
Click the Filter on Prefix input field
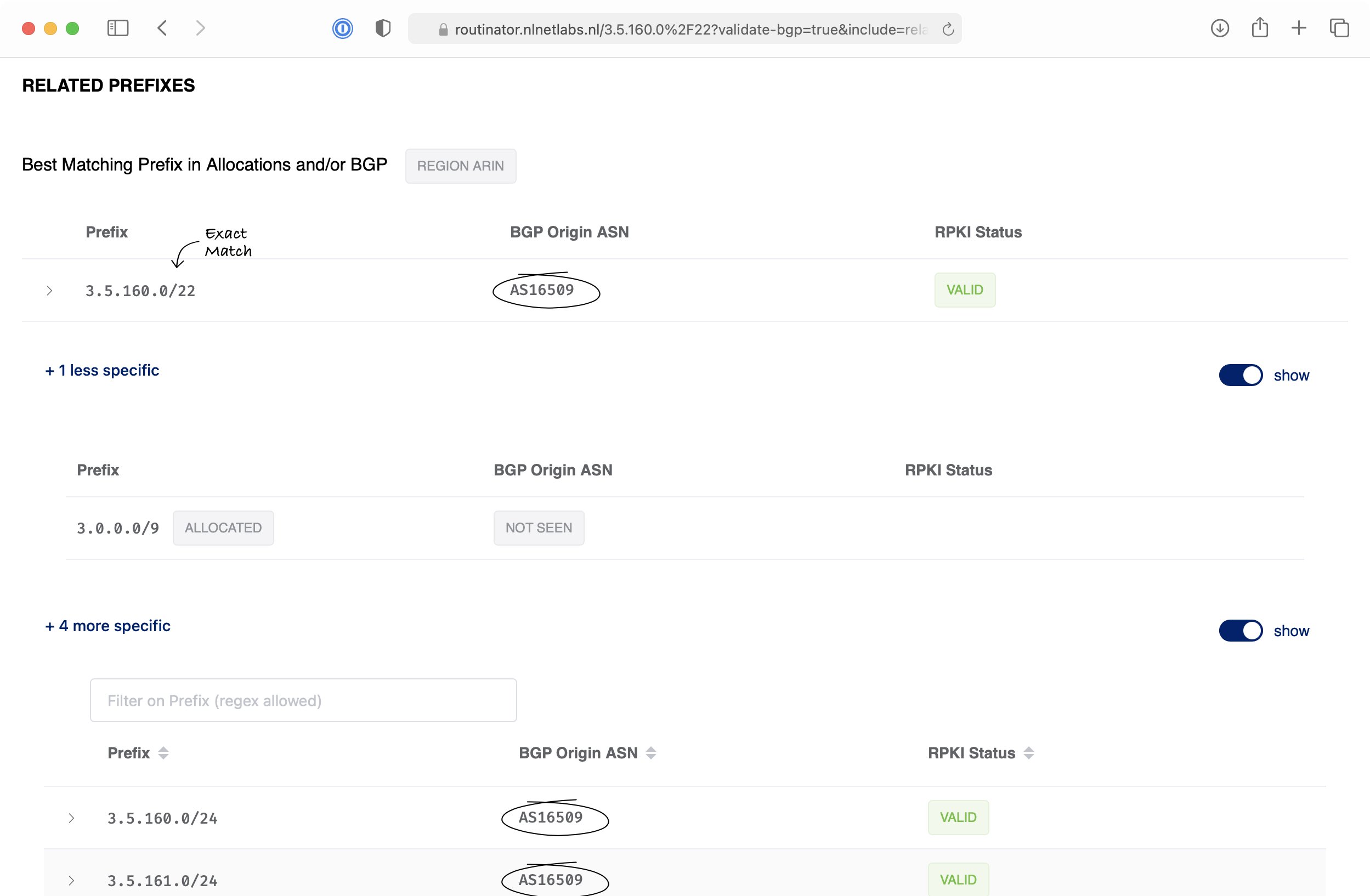pyautogui.click(x=303, y=700)
